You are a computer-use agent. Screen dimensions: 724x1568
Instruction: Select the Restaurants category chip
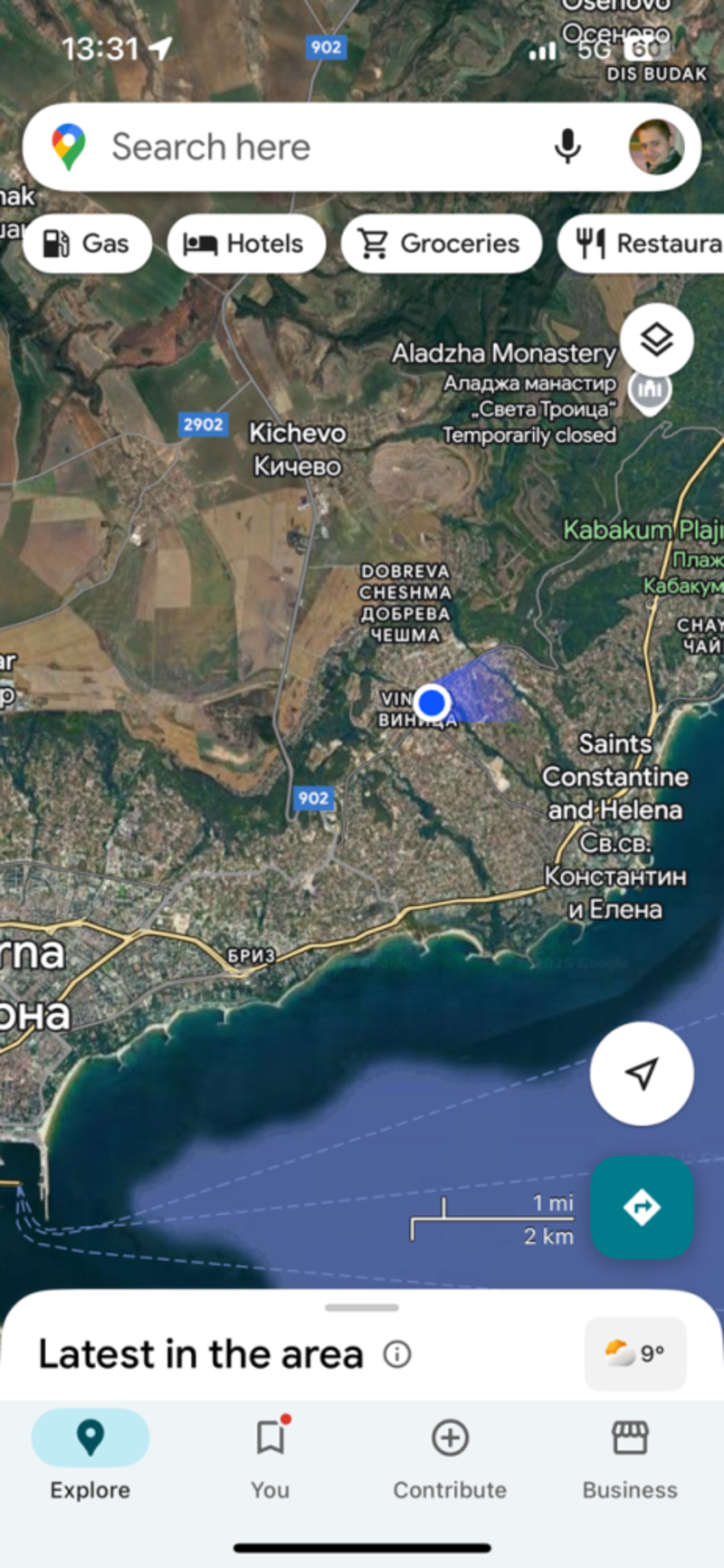point(641,244)
